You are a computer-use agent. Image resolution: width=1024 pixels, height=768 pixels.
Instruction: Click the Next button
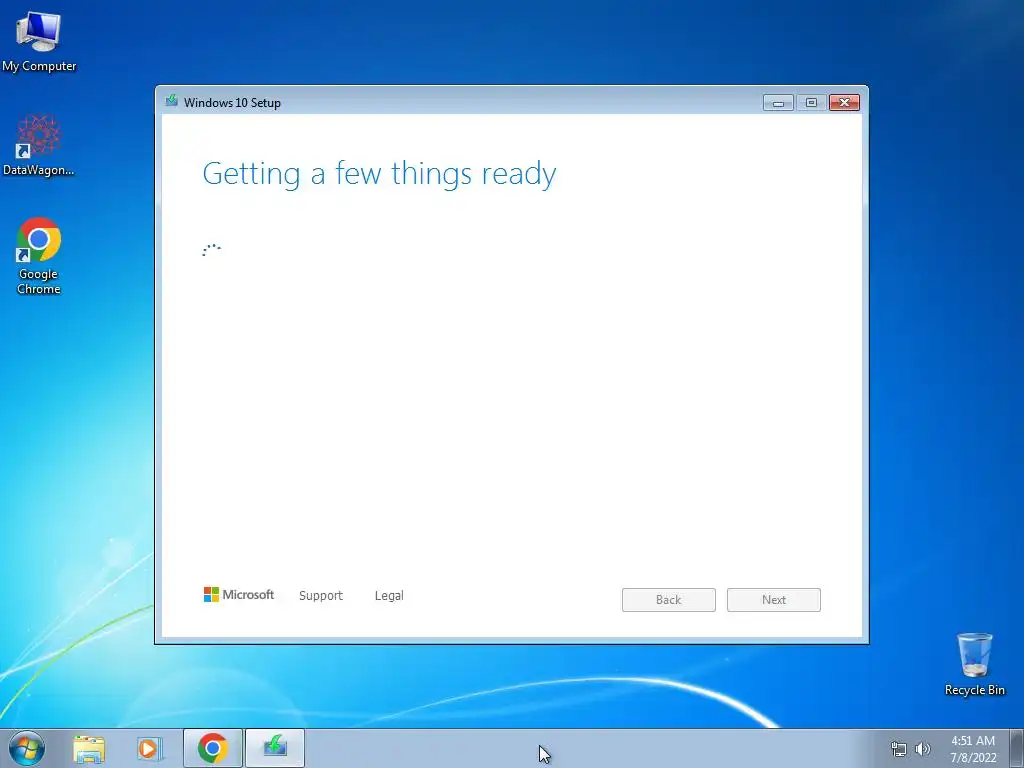click(x=774, y=600)
